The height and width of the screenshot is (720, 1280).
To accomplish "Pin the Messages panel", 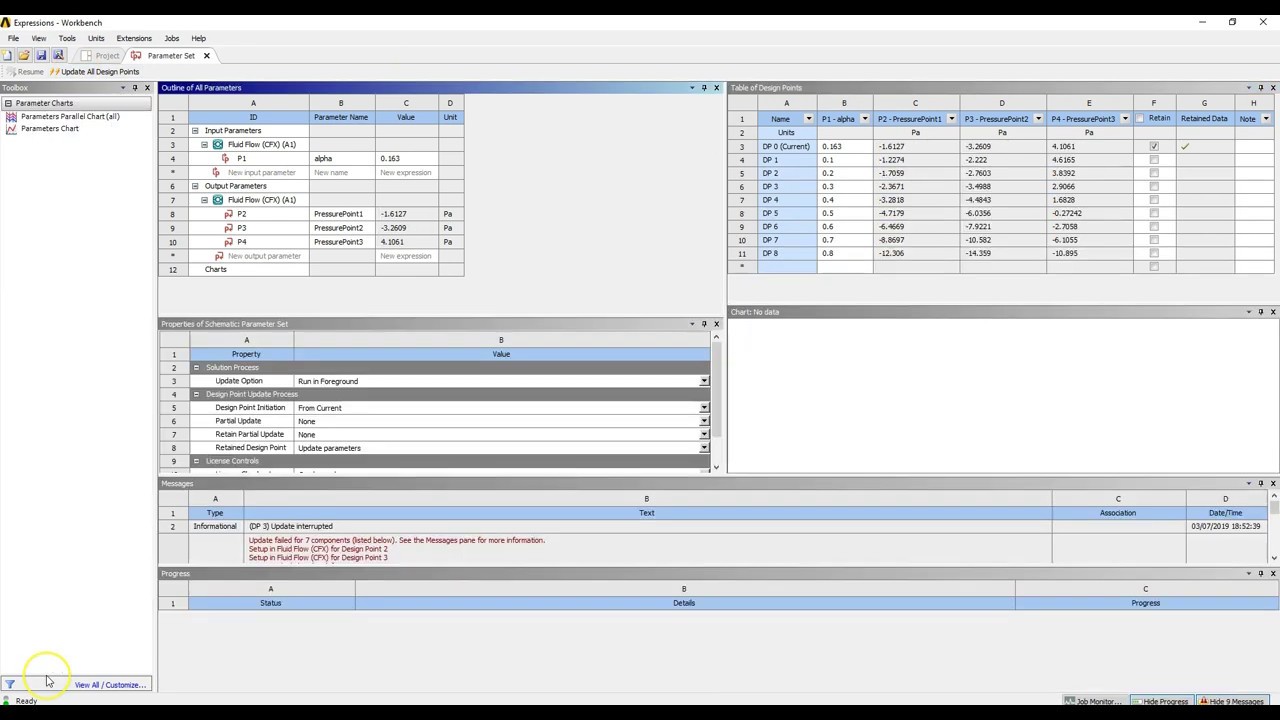I will tap(1261, 484).
